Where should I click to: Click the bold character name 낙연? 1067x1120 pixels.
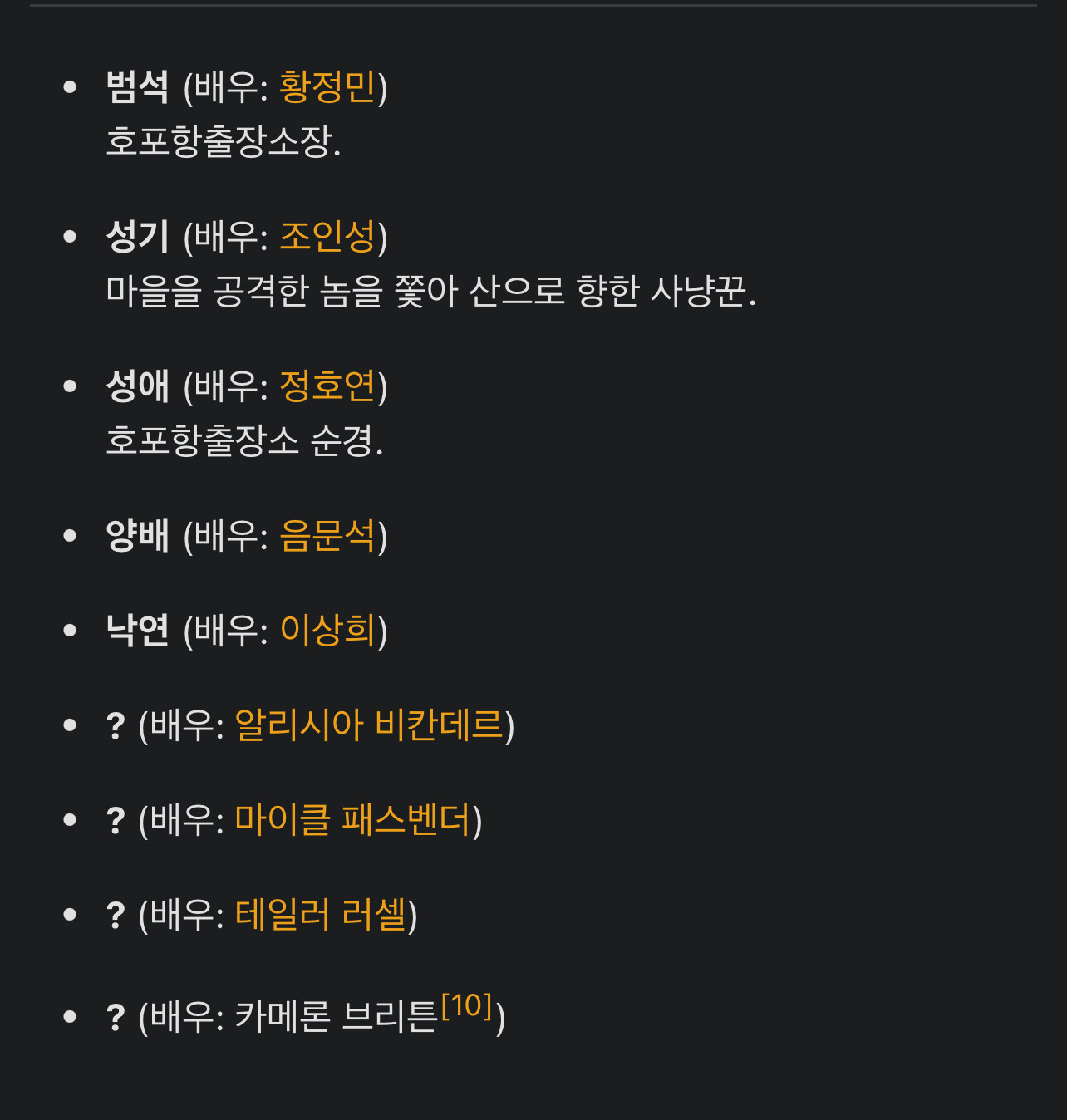click(x=138, y=631)
